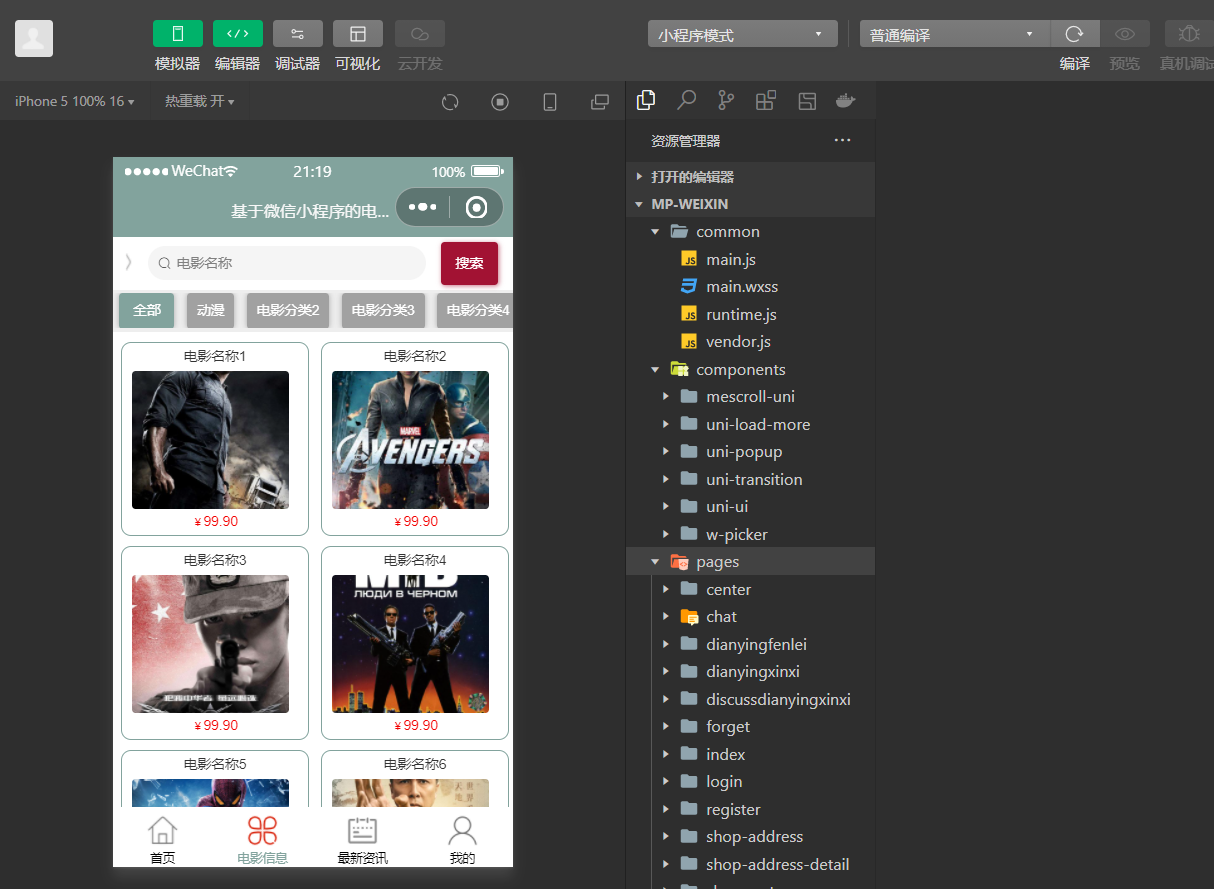Screen dimensions: 1214x889
Task: Open the mini program menu dots
Action: pos(423,207)
